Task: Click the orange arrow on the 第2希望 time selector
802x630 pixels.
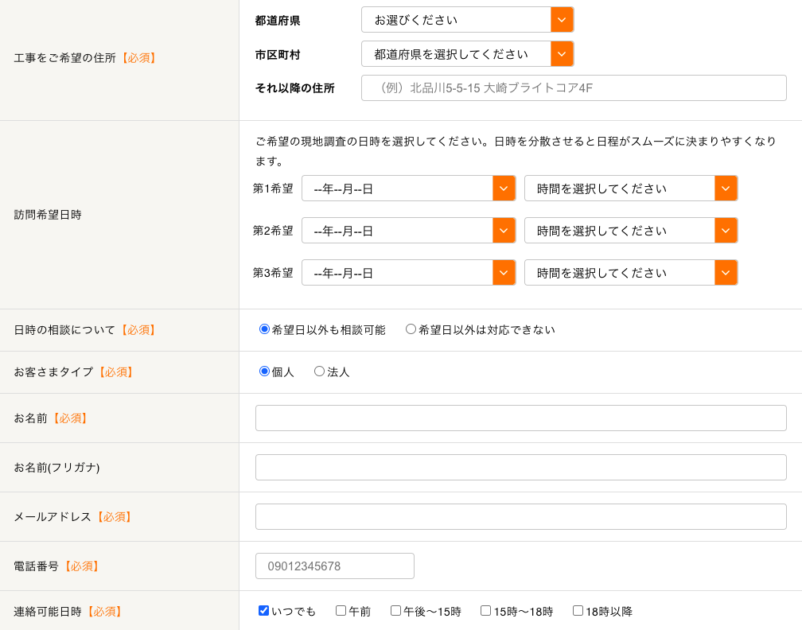Action: coord(727,230)
